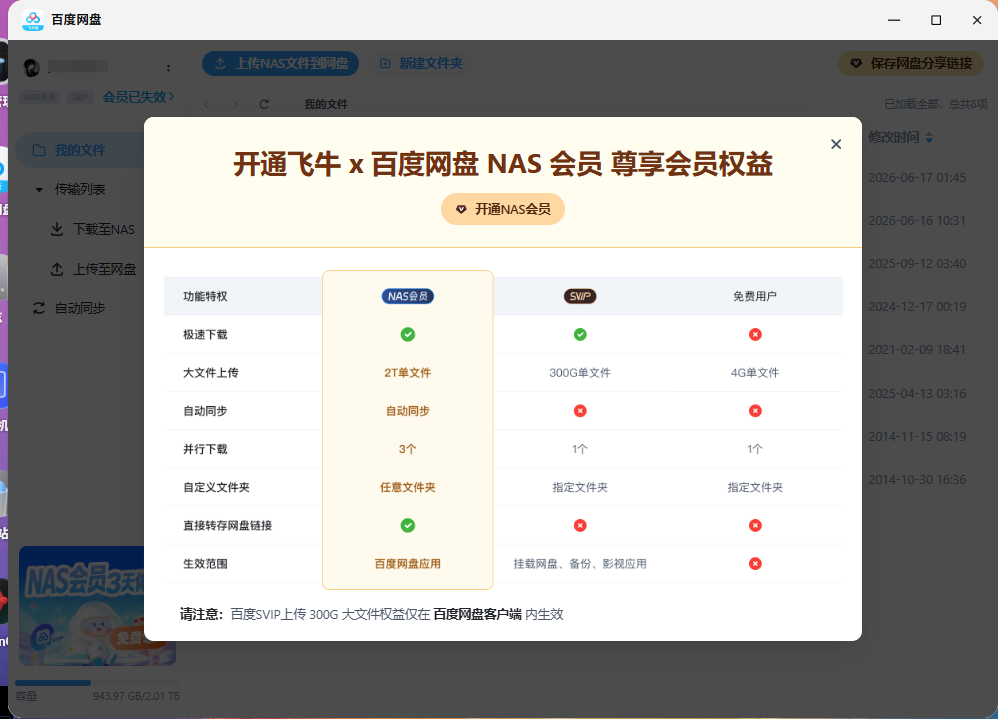
Task: Click the 2026-06-17 01:45 date row
Action: click(917, 178)
